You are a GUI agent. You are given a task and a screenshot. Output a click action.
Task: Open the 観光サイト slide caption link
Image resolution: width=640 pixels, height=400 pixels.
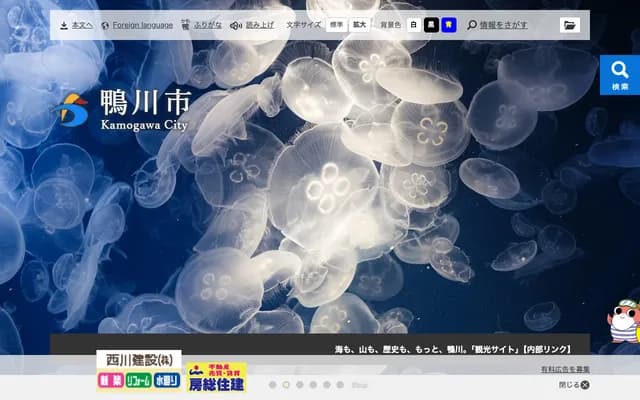453,349
